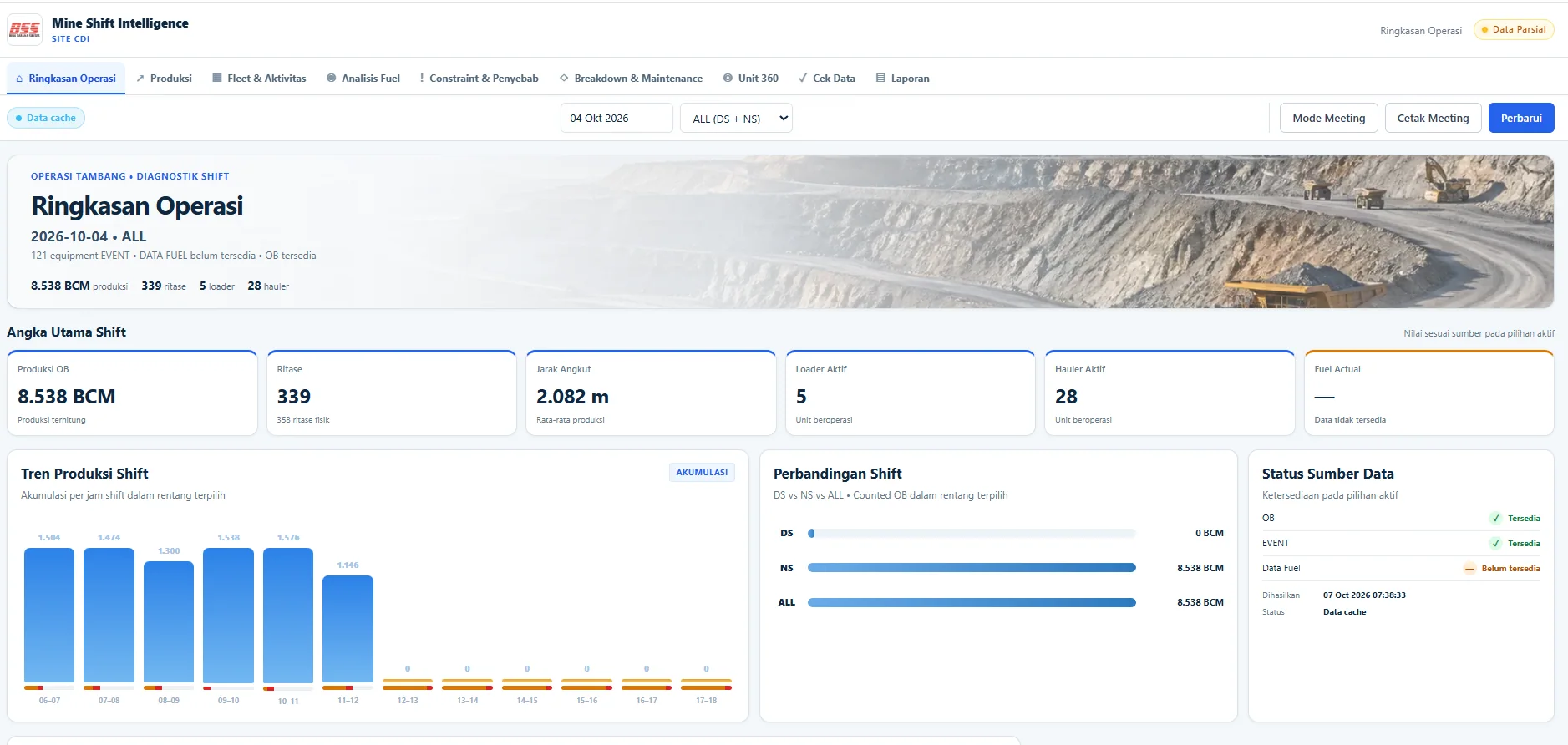The height and width of the screenshot is (745, 1568).
Task: Select the 11–12 bar showing 1.146
Action: pos(348,629)
